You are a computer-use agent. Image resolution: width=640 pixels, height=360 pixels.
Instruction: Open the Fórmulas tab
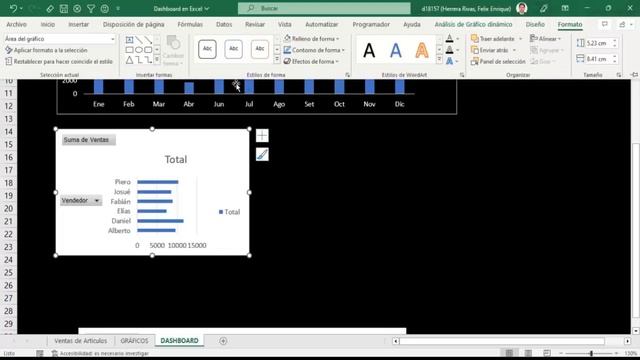(190, 24)
